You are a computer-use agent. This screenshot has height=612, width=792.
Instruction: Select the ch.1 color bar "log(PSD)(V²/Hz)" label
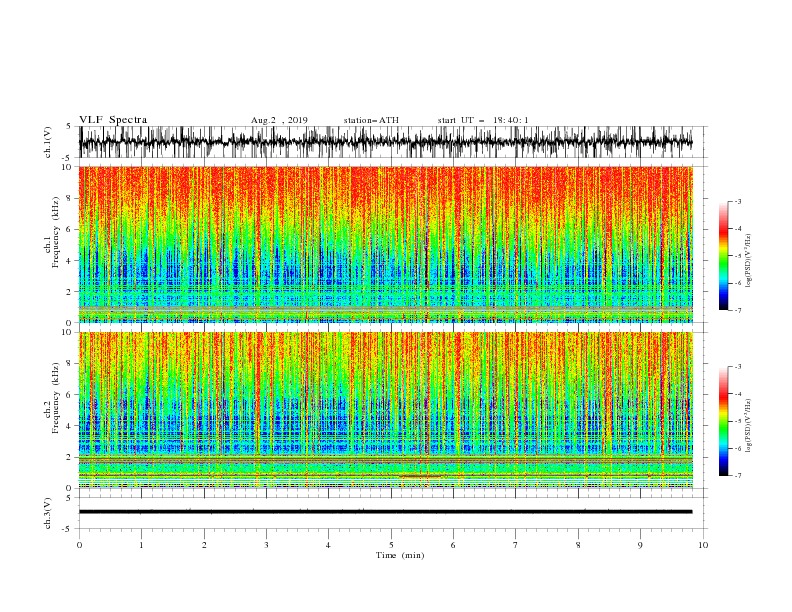pyautogui.click(x=749, y=260)
